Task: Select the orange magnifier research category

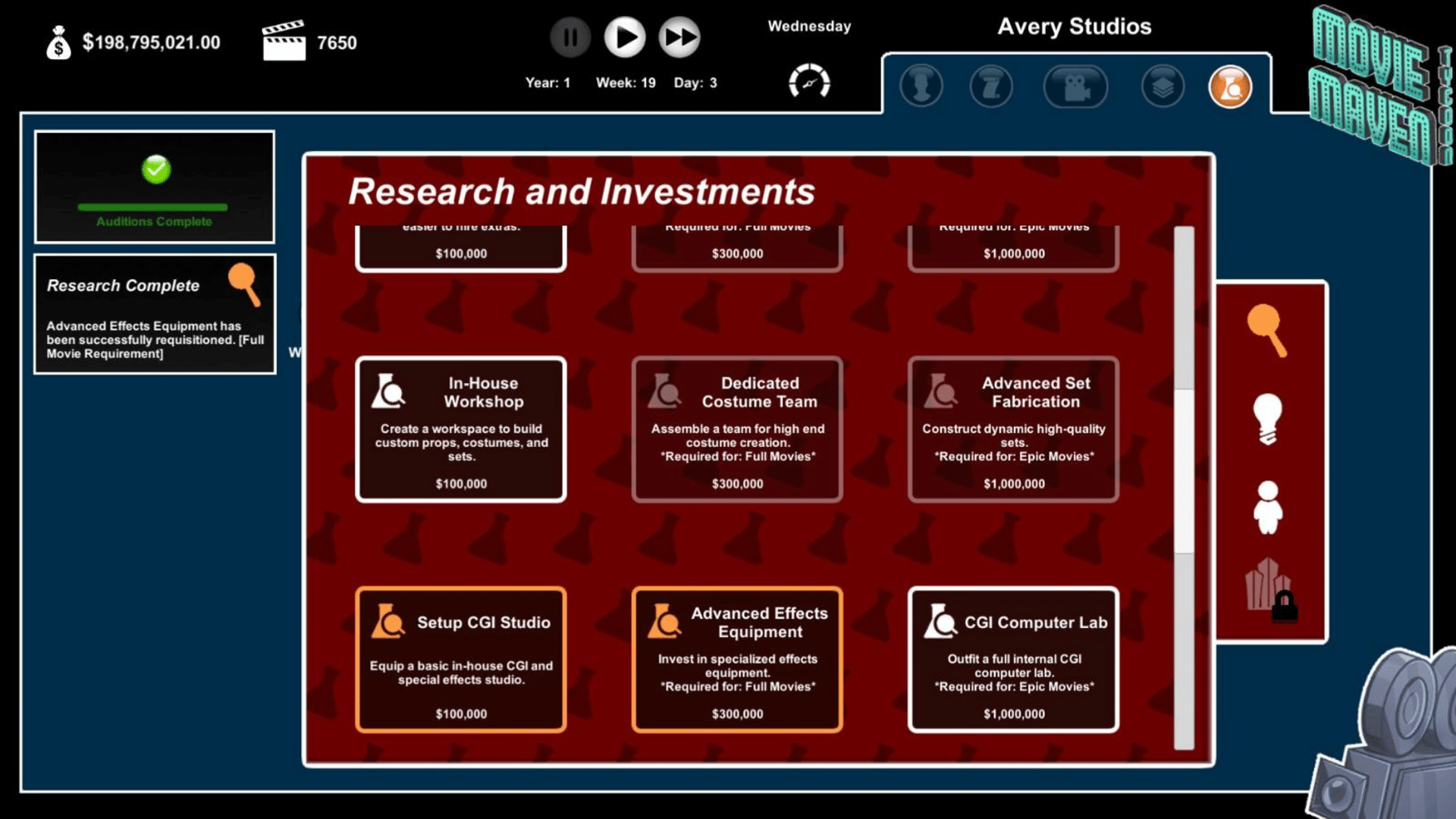Action: coord(1266,329)
